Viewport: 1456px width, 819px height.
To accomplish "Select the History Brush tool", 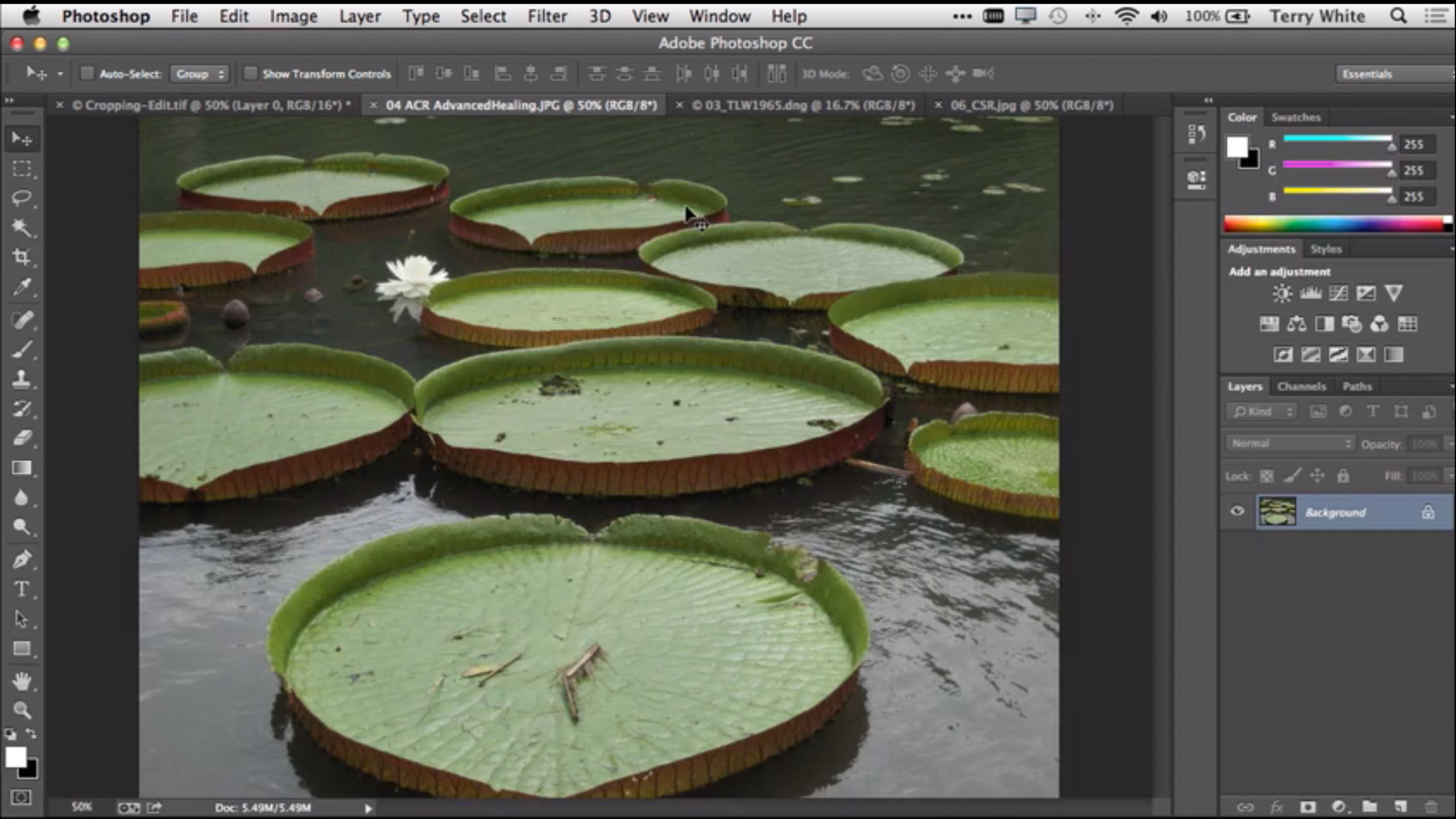I will pyautogui.click(x=22, y=408).
